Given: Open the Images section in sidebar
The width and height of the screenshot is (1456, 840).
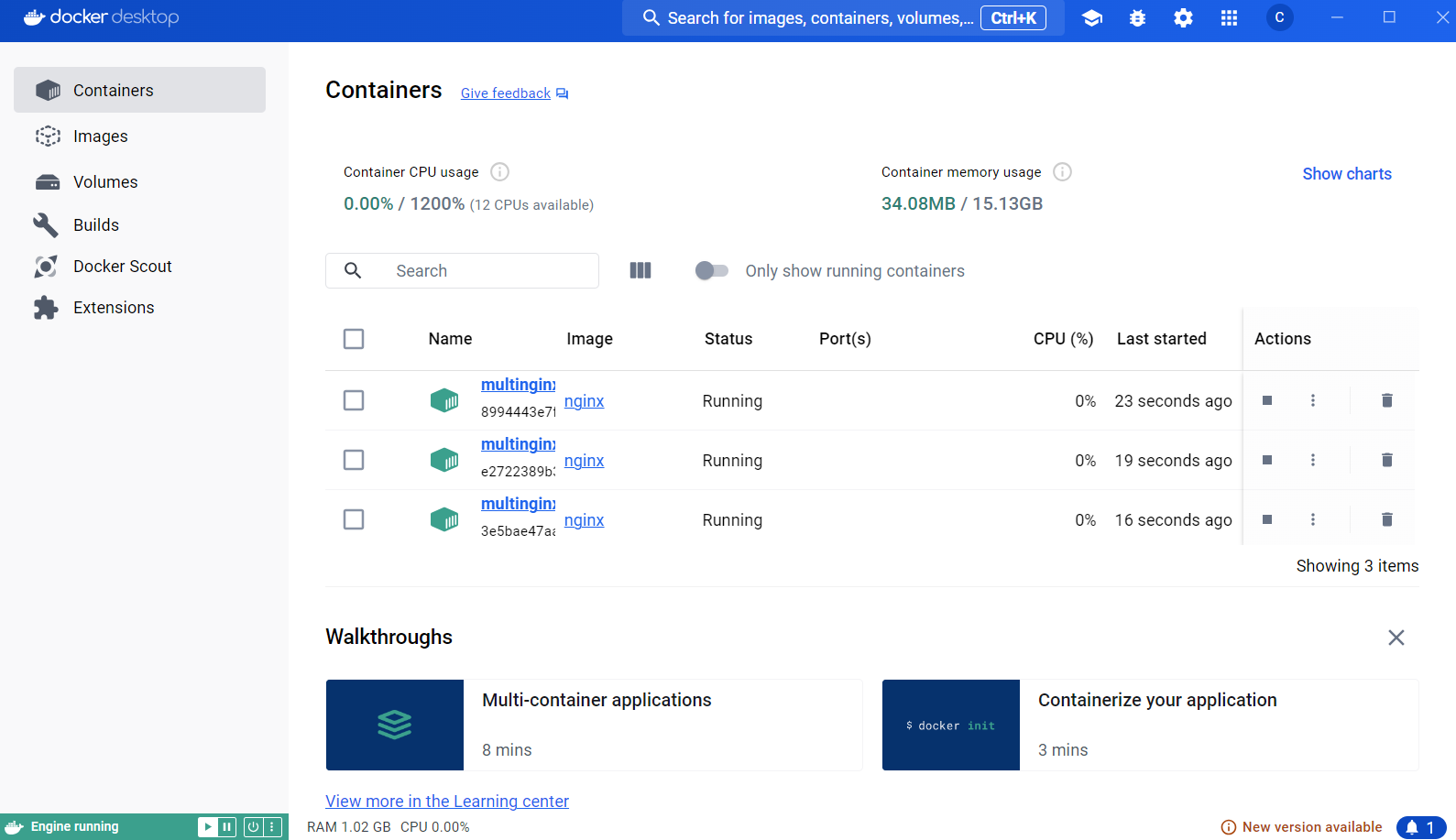Looking at the screenshot, I should click(139, 136).
